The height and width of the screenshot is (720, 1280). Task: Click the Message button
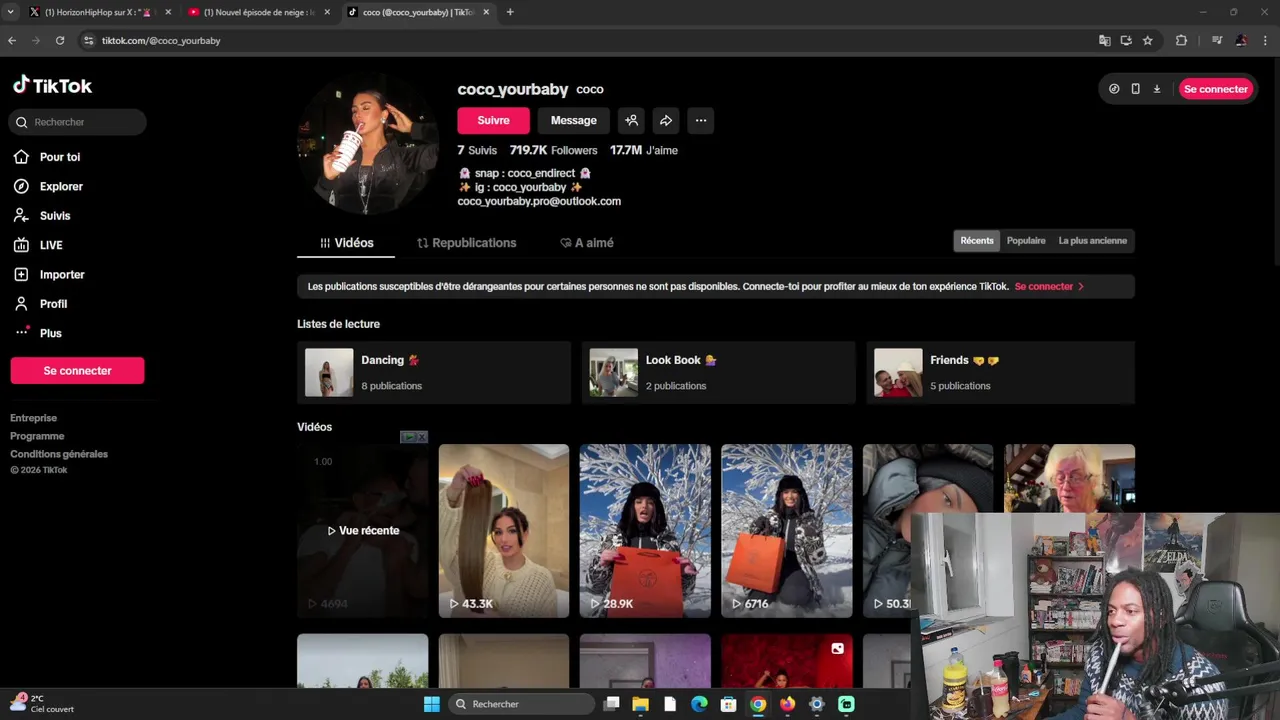[573, 120]
